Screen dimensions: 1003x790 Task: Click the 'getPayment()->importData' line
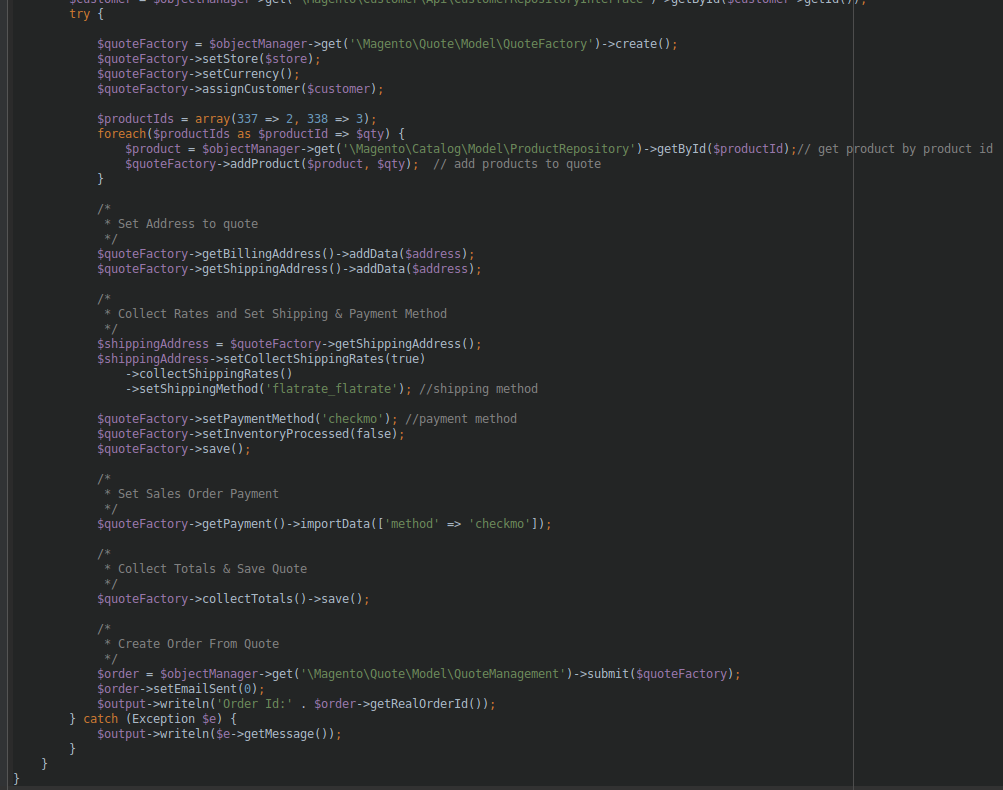324,524
